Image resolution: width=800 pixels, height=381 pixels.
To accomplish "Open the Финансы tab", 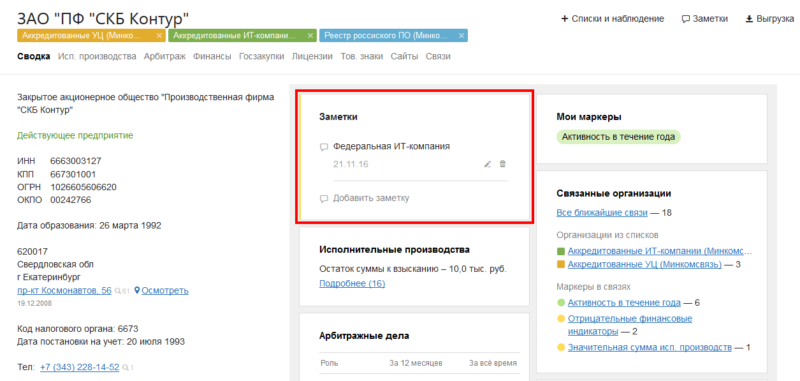I will 212,57.
